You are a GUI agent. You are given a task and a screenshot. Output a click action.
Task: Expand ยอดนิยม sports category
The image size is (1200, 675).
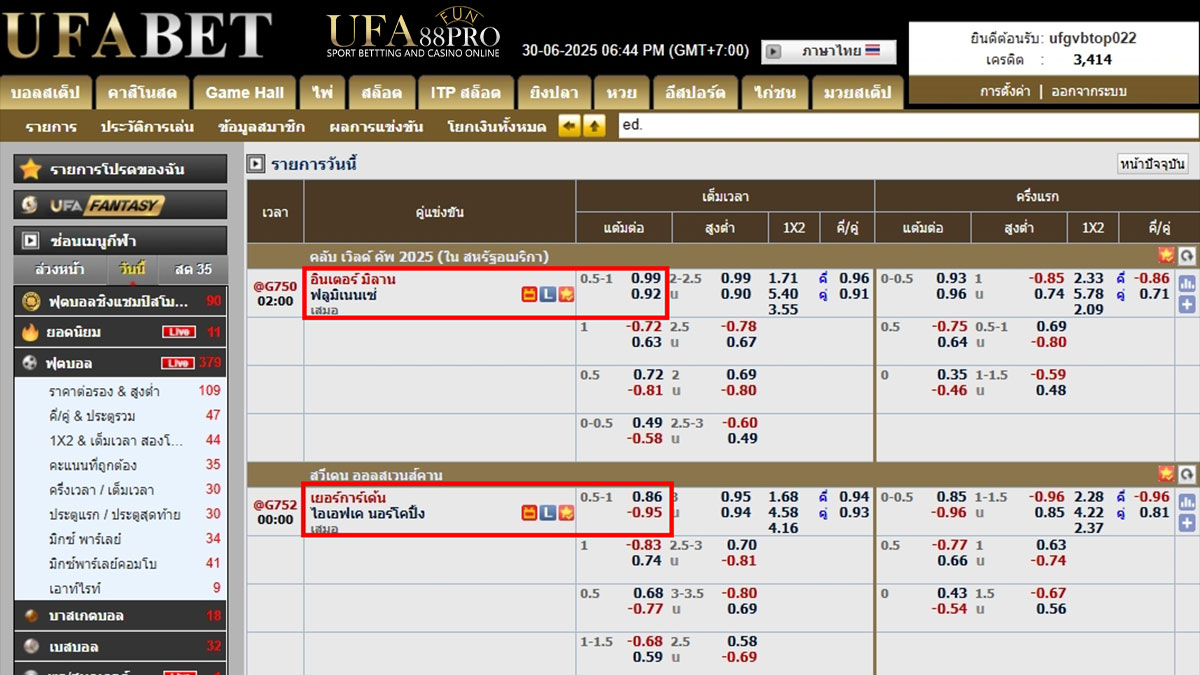pyautogui.click(x=120, y=332)
